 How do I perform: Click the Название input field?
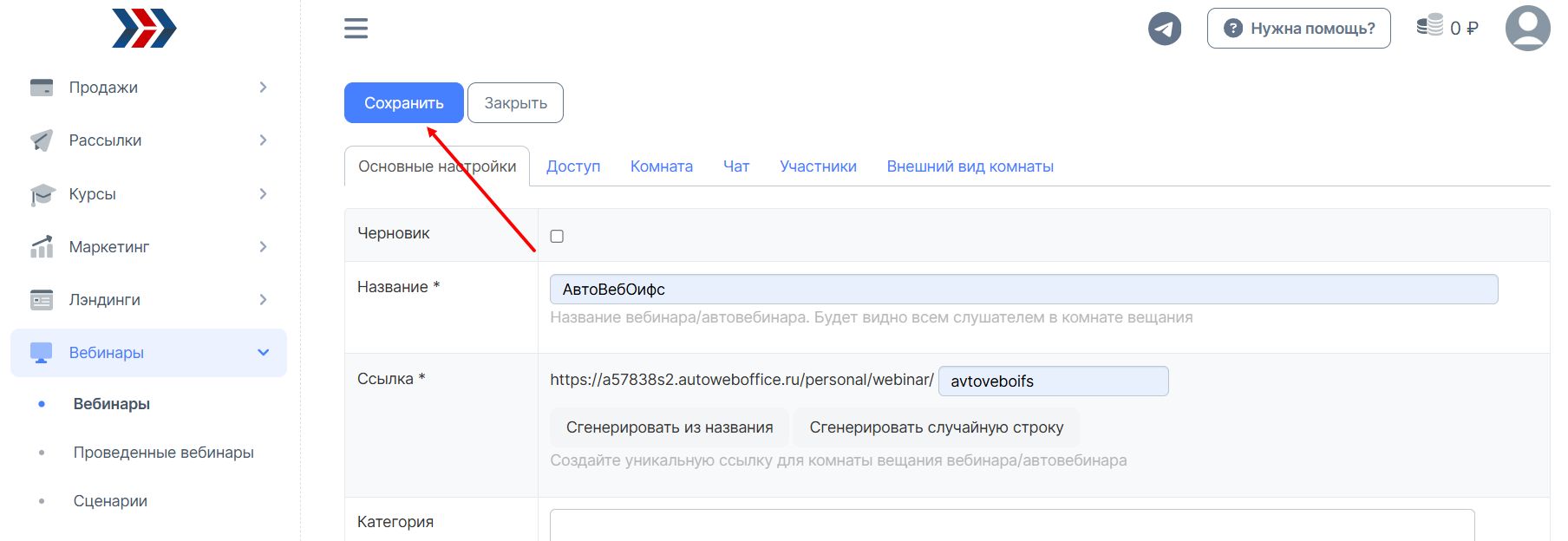point(1024,290)
